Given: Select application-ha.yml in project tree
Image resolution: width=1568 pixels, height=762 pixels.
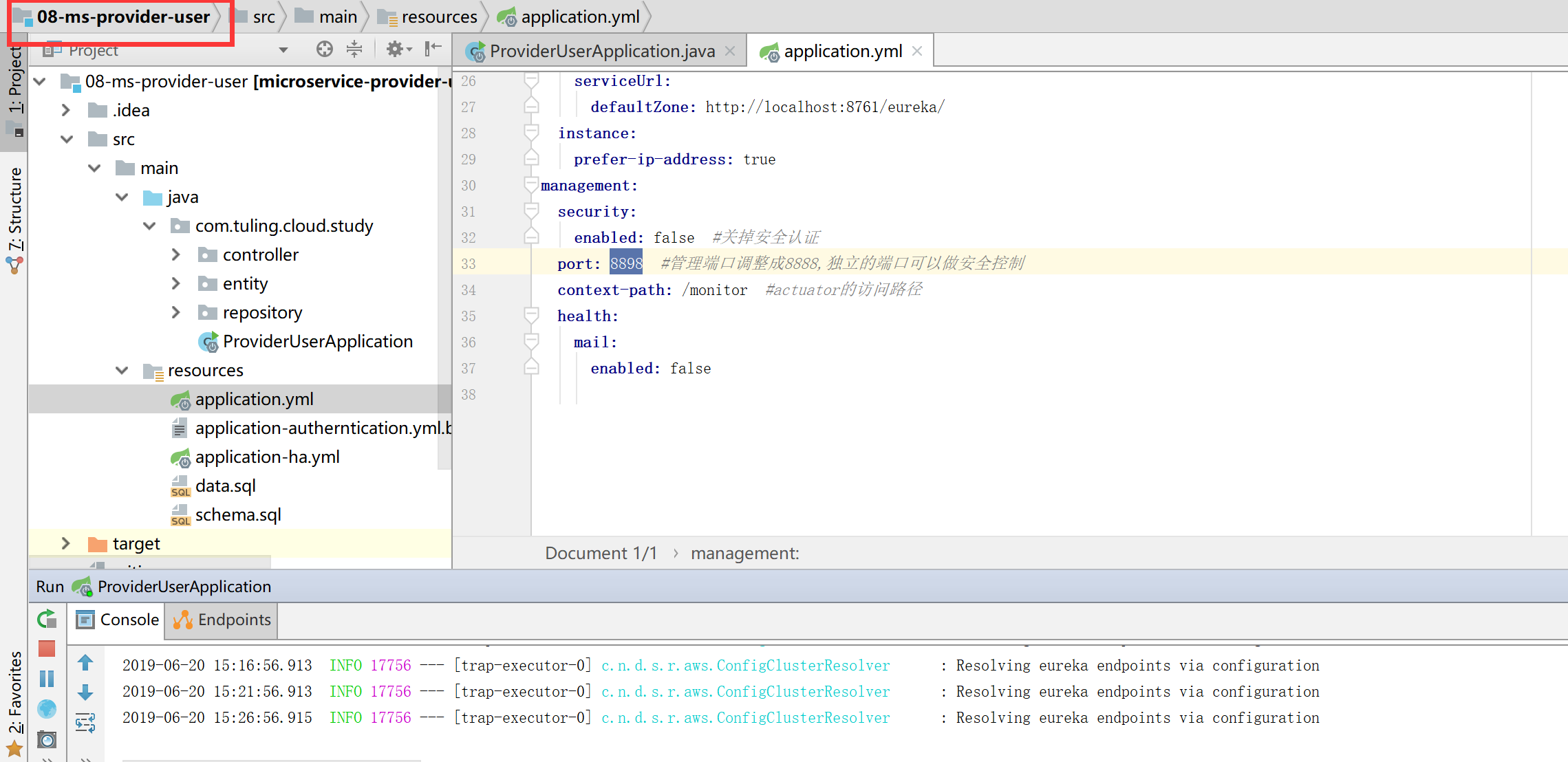Looking at the screenshot, I should pyautogui.click(x=267, y=457).
